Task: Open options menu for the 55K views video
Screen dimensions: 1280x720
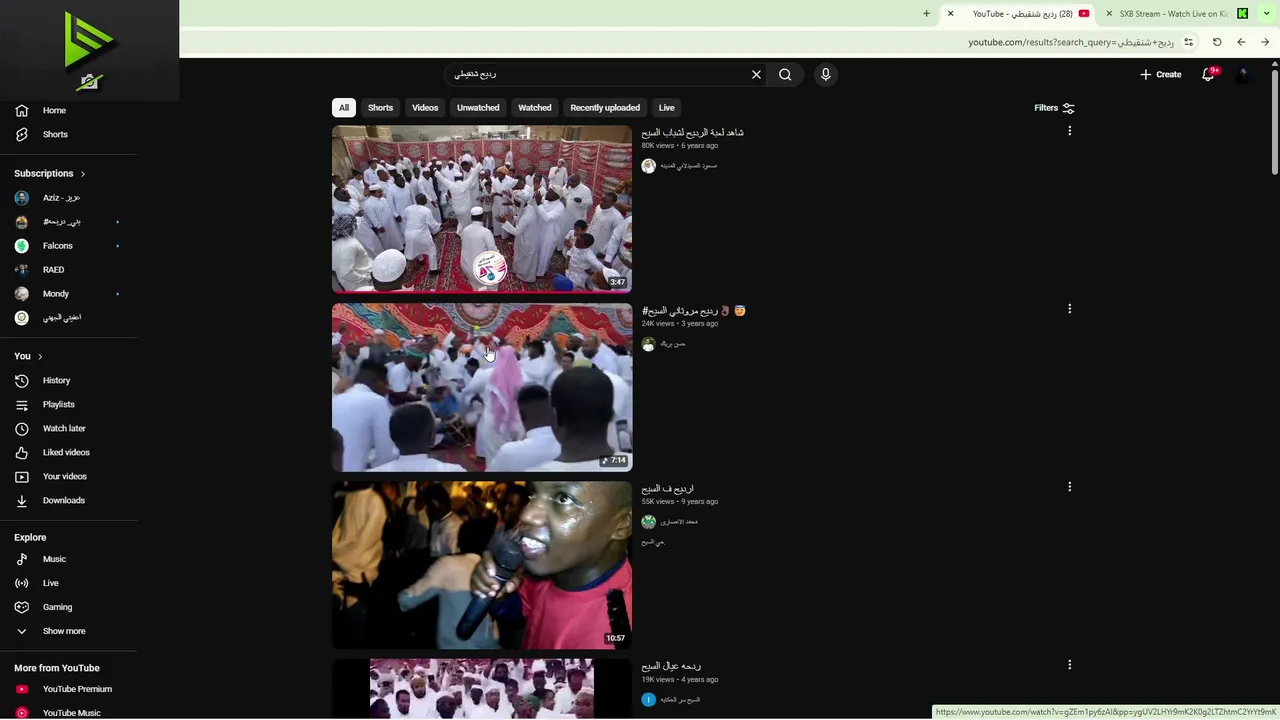Action: [1069, 487]
